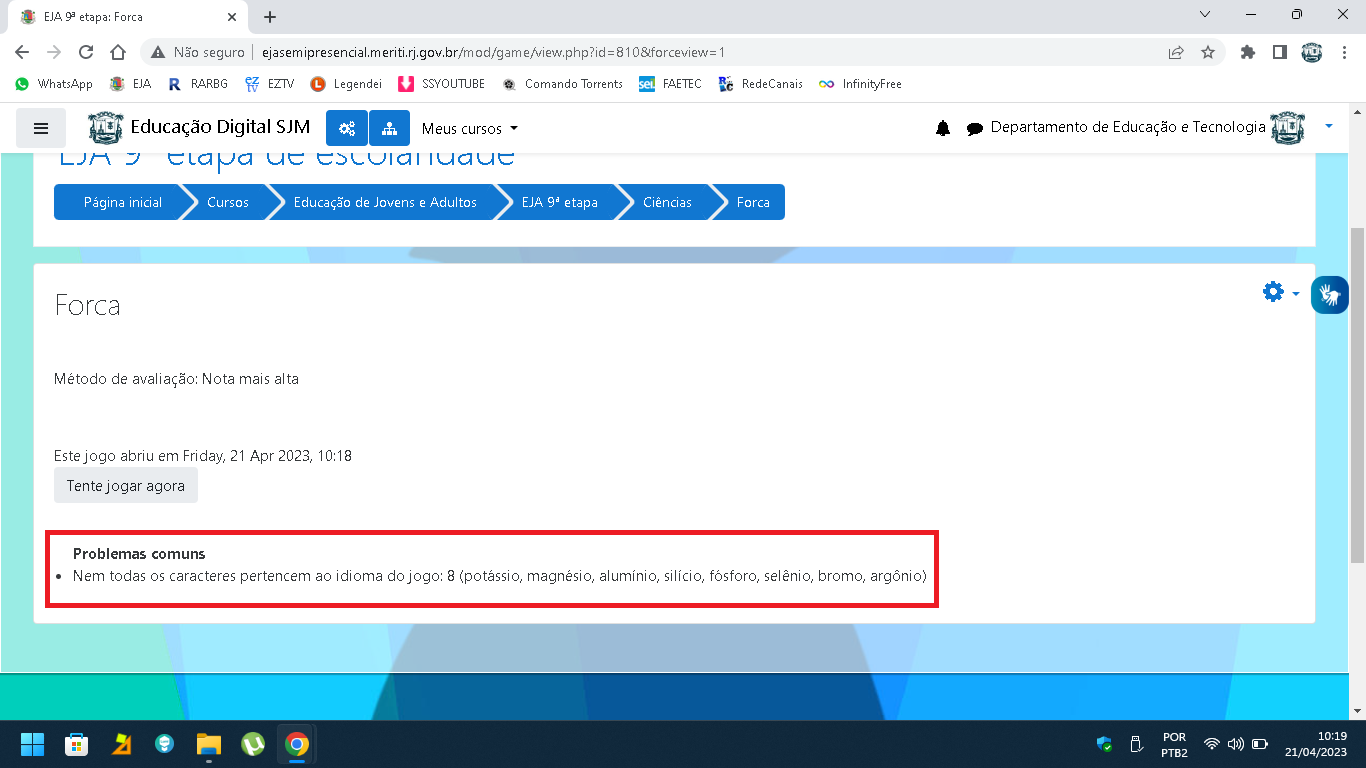Image resolution: width=1366 pixels, height=768 pixels.
Task: Open the EJA 9ª etapa breadcrumb
Action: point(560,202)
